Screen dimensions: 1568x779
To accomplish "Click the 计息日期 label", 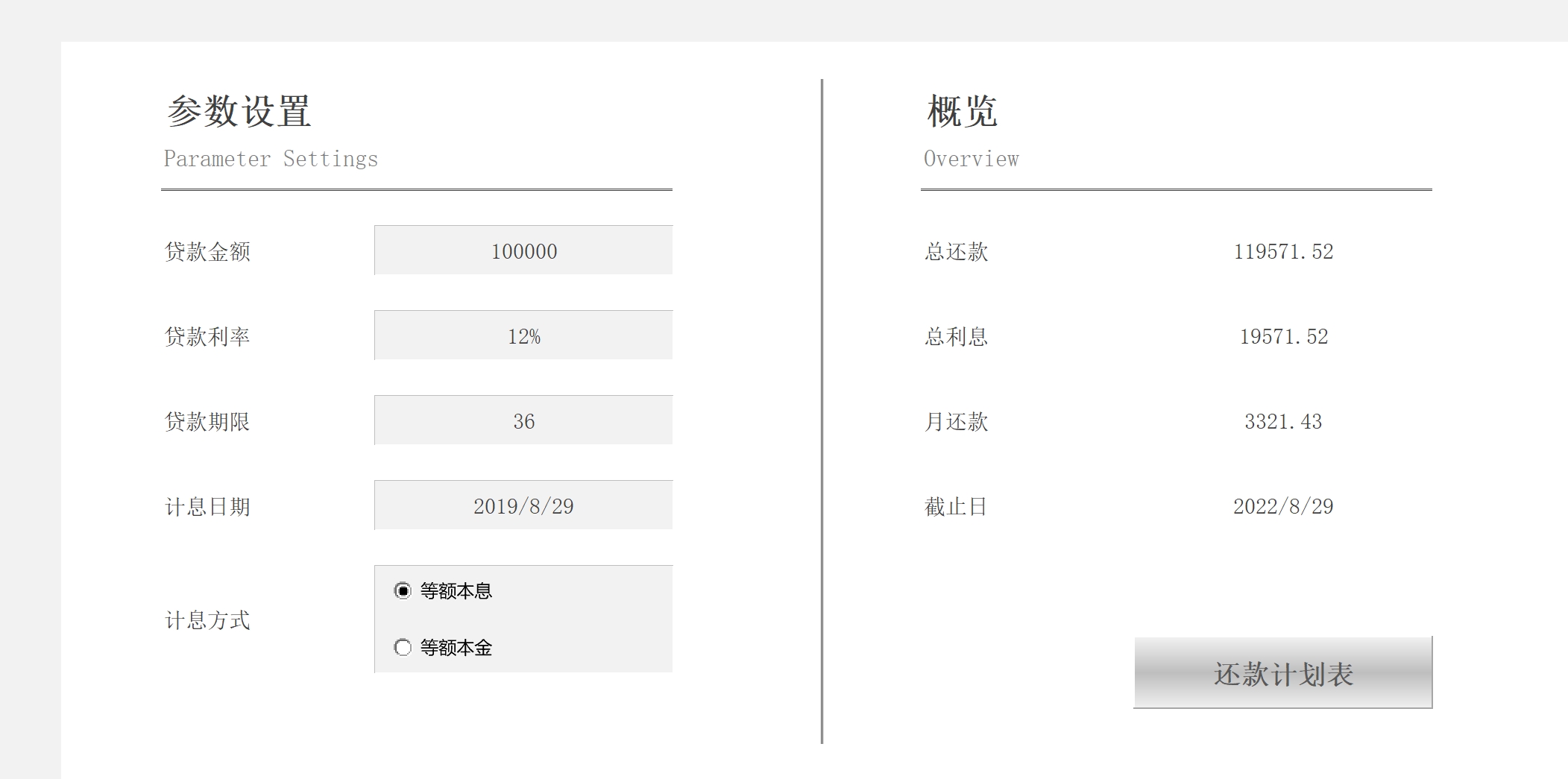I will click(x=207, y=507).
